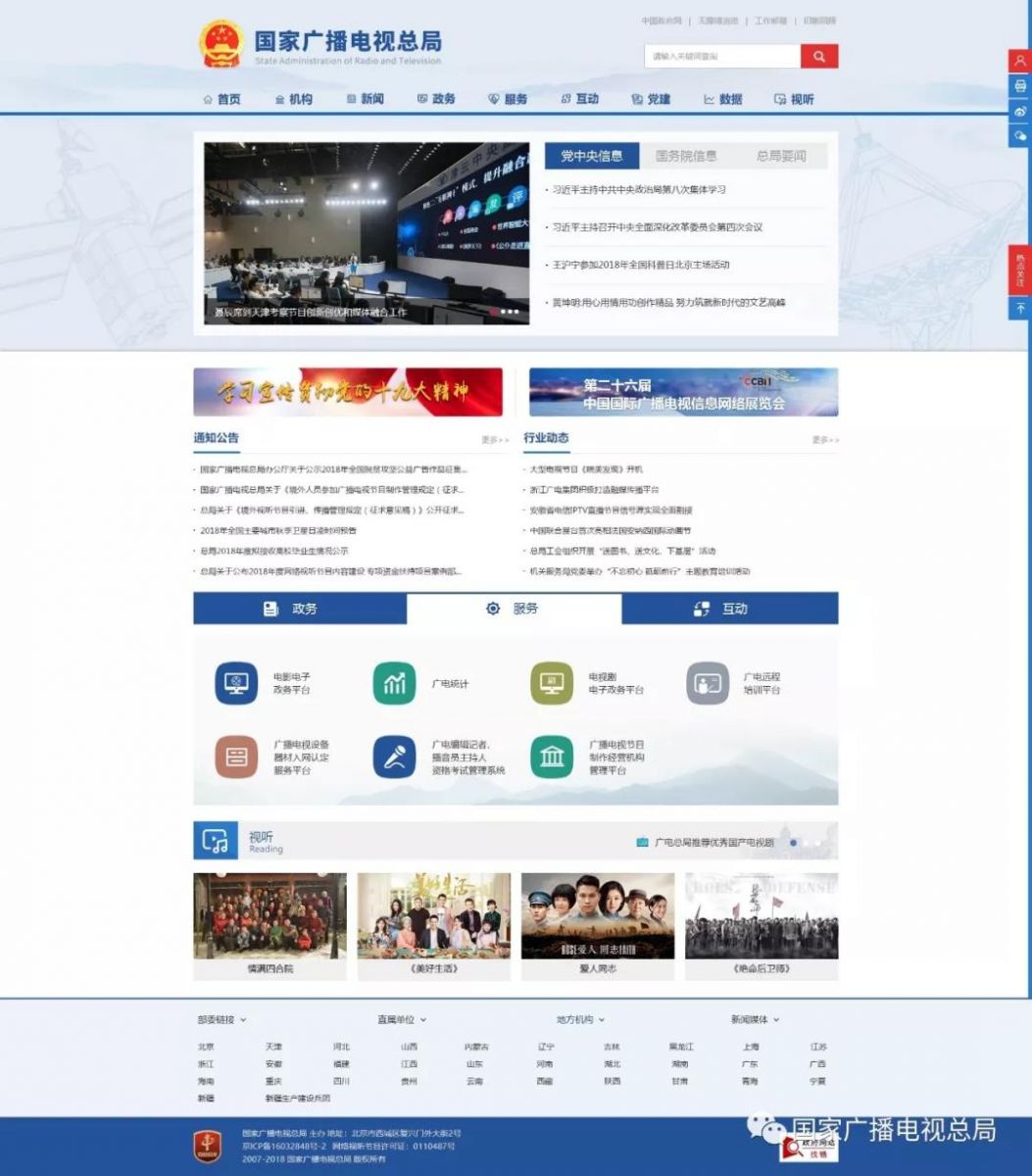Select the 党中央信息 tab
Viewport: 1032px width, 1176px height.
(592, 156)
